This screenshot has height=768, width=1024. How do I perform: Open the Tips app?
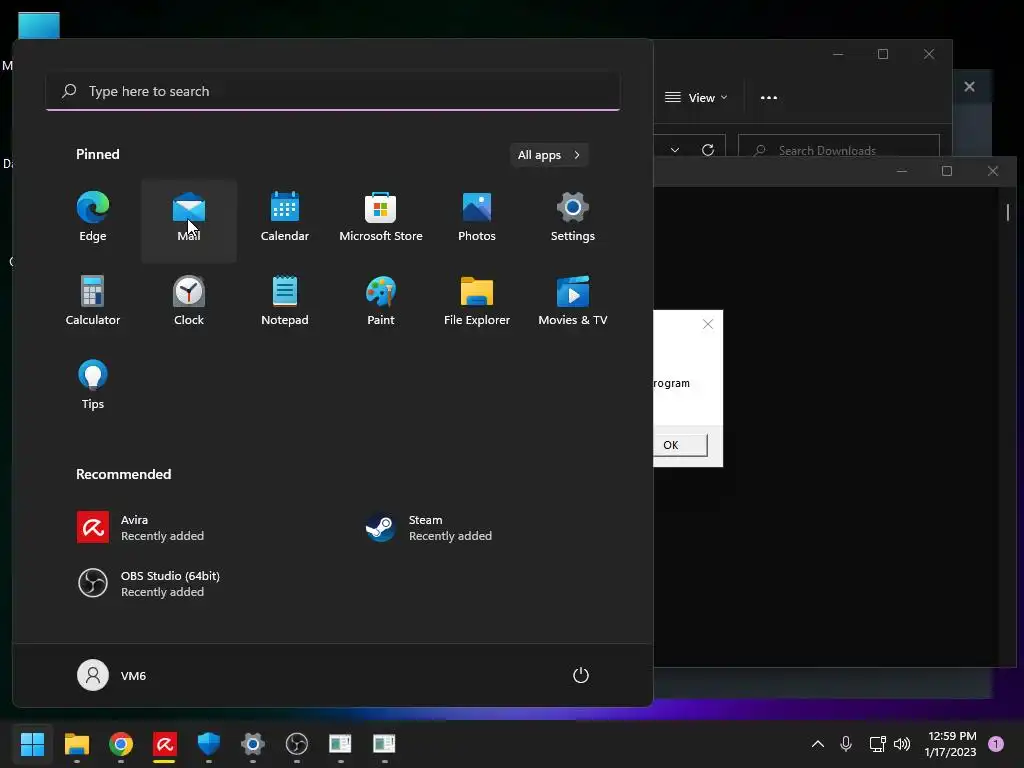(x=93, y=385)
